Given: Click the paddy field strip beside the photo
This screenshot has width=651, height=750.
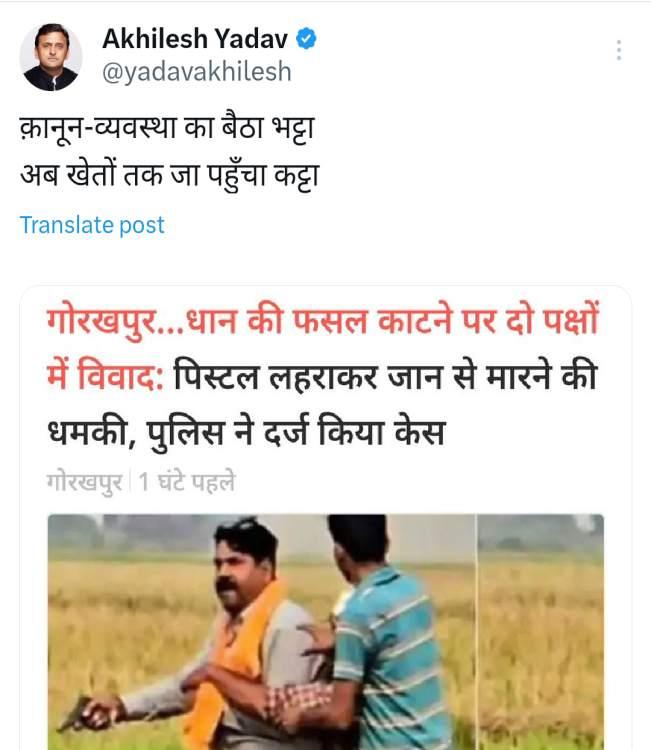Looking at the screenshot, I should click(541, 632).
